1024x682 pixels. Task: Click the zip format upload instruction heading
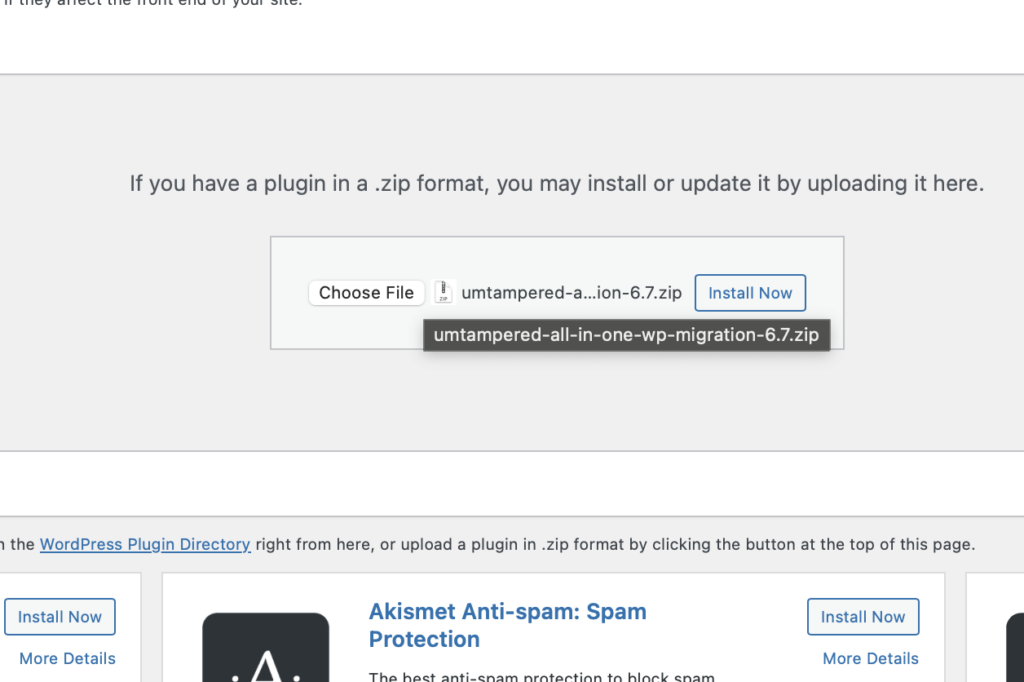[x=556, y=184]
